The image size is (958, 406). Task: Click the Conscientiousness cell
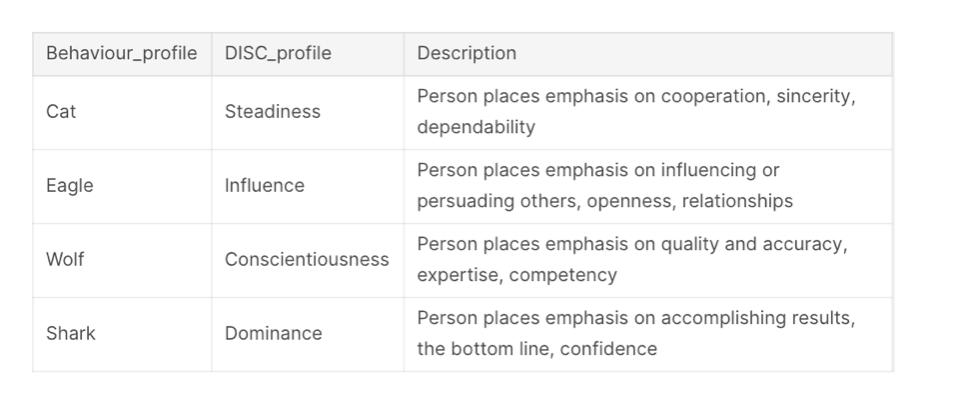click(307, 260)
